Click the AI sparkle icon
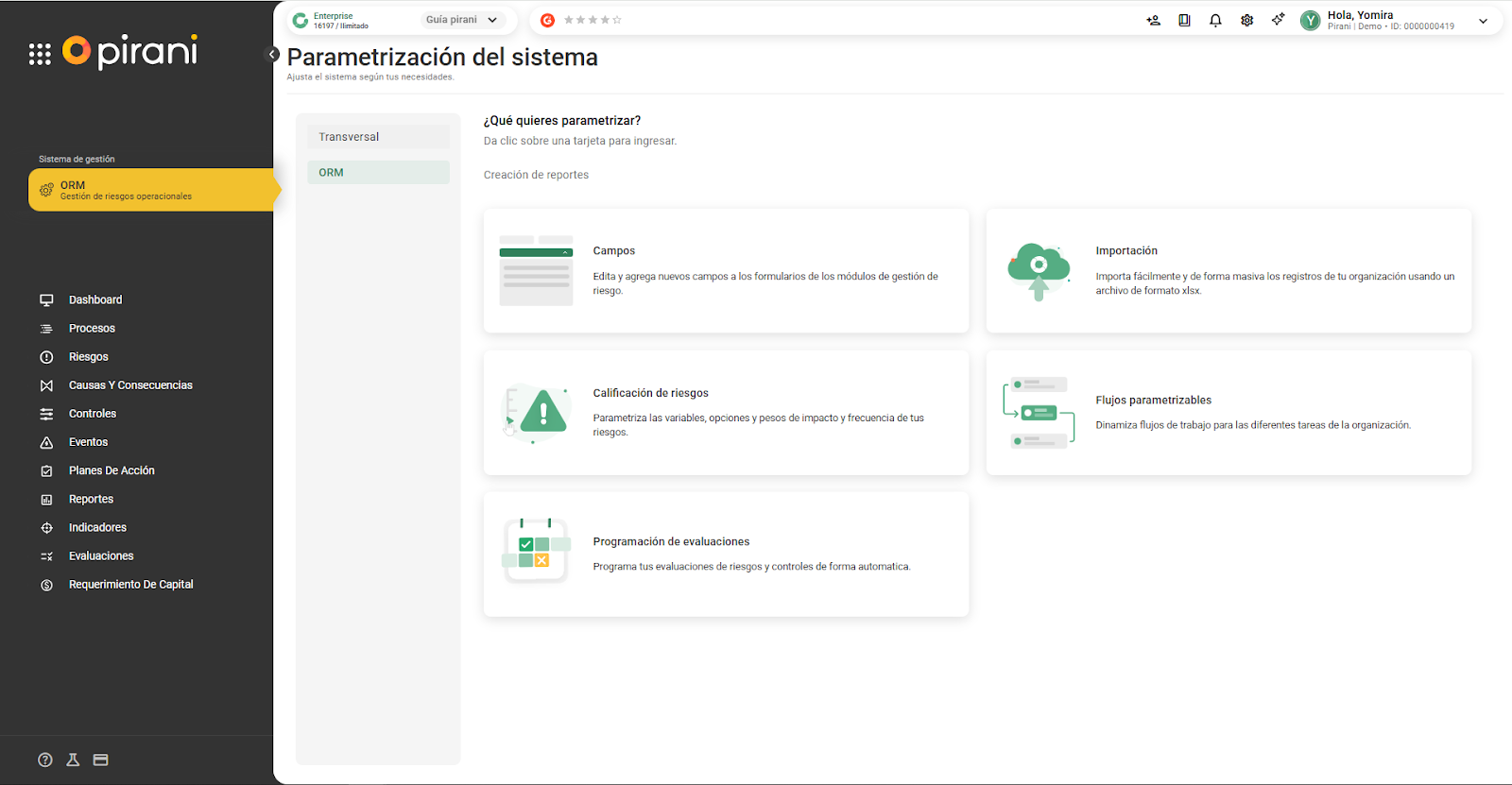The image size is (1512, 785). [x=1278, y=20]
